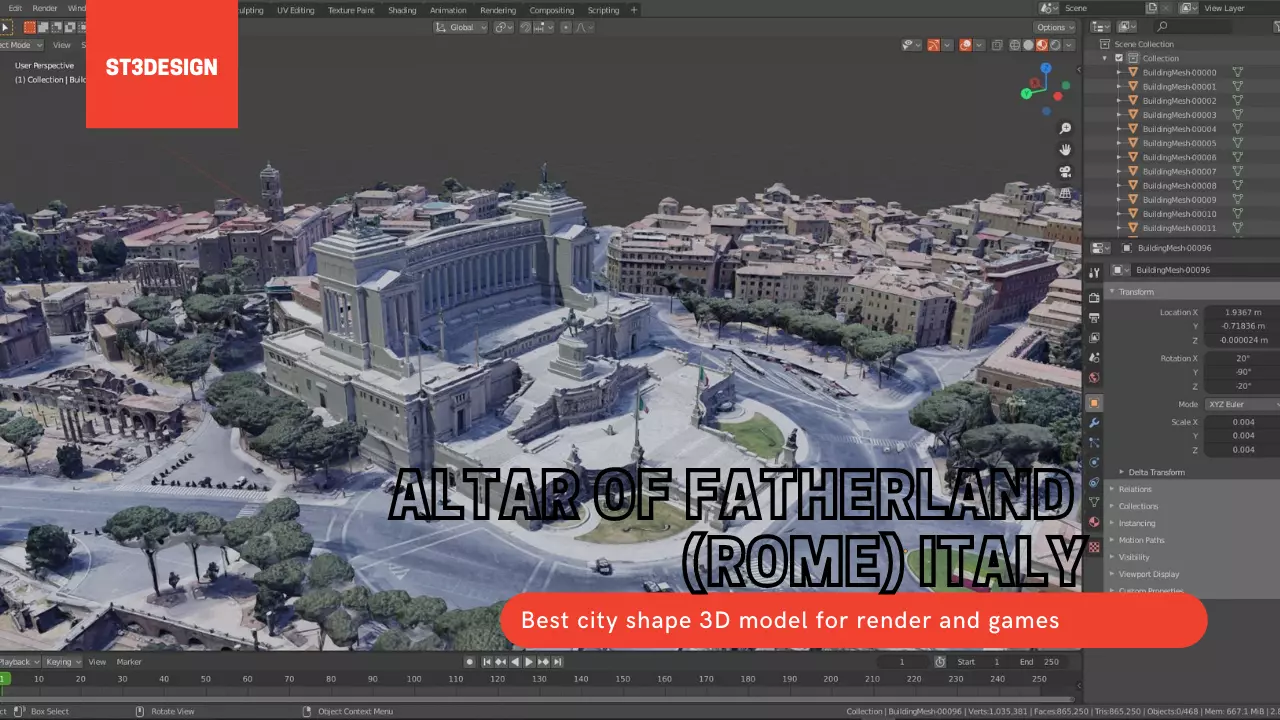
Task: Click the use preview range clock icon
Action: (940, 662)
